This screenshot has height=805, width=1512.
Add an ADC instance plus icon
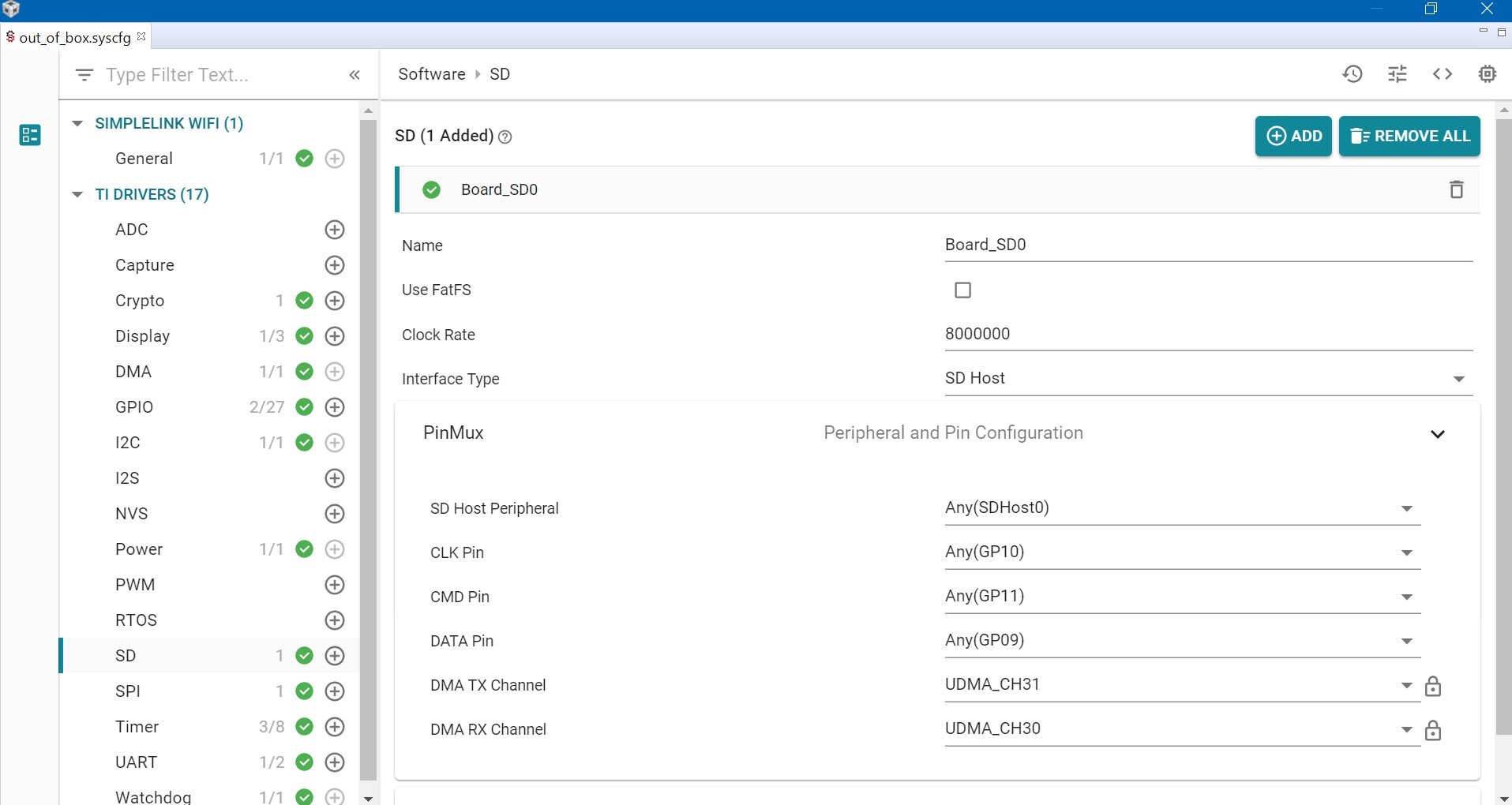[x=335, y=230]
